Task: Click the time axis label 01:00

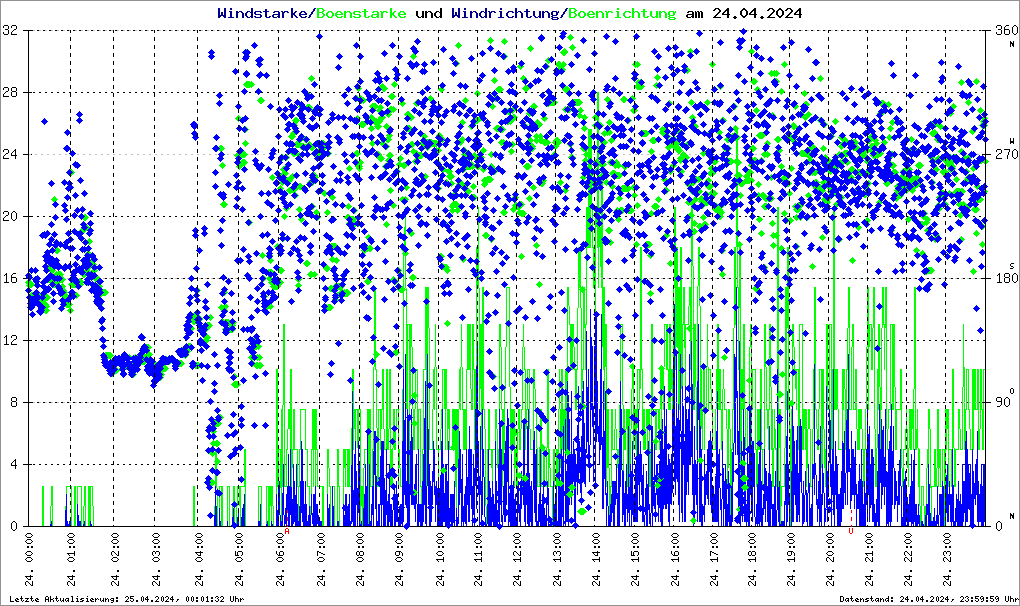Action: [72, 559]
